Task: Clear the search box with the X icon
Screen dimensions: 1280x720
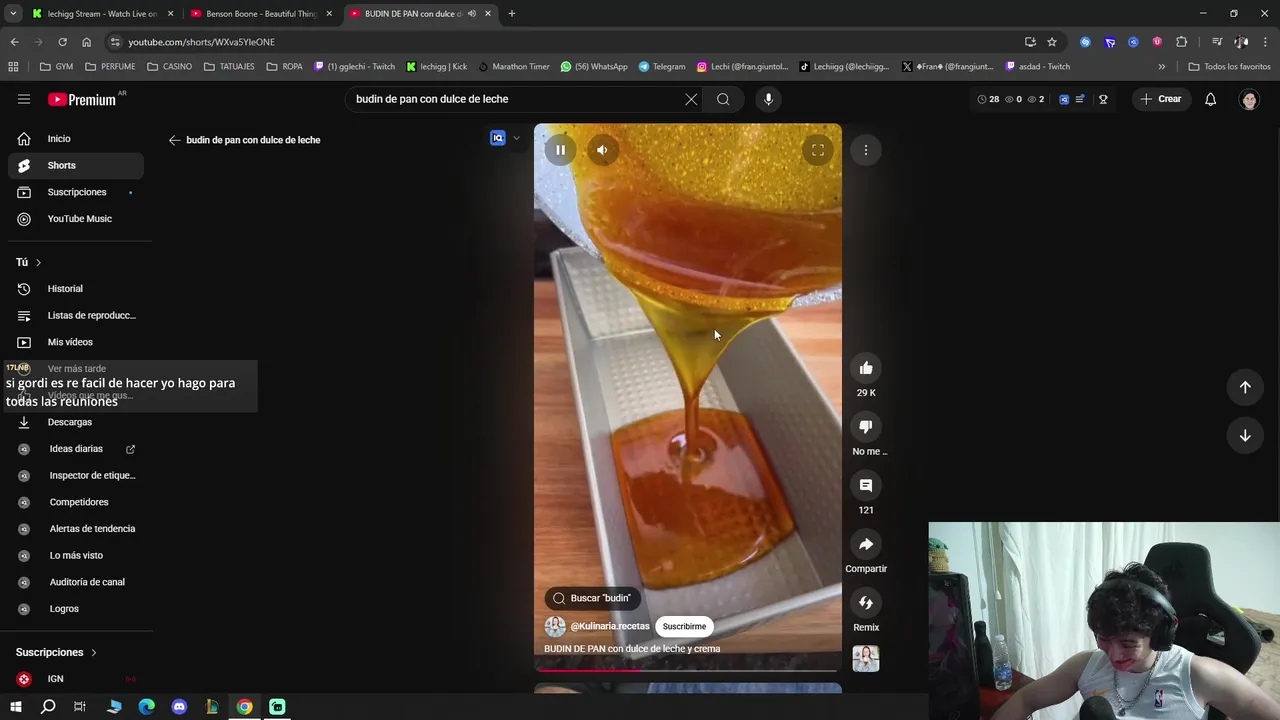Action: click(x=691, y=99)
